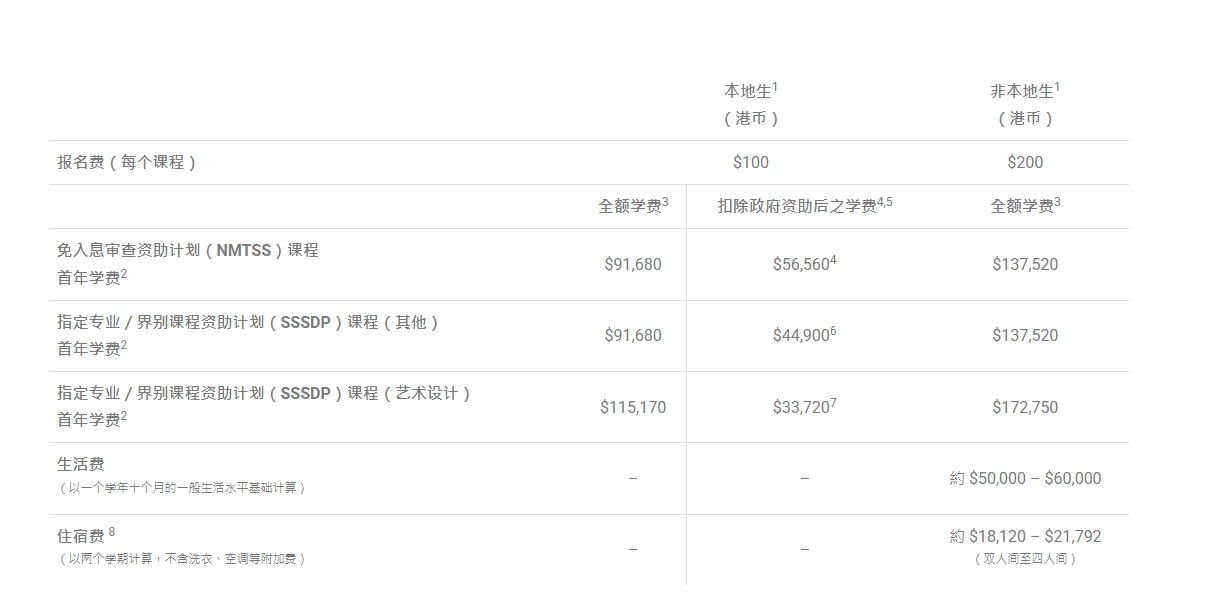Click the 本地生 column header

coord(747,91)
